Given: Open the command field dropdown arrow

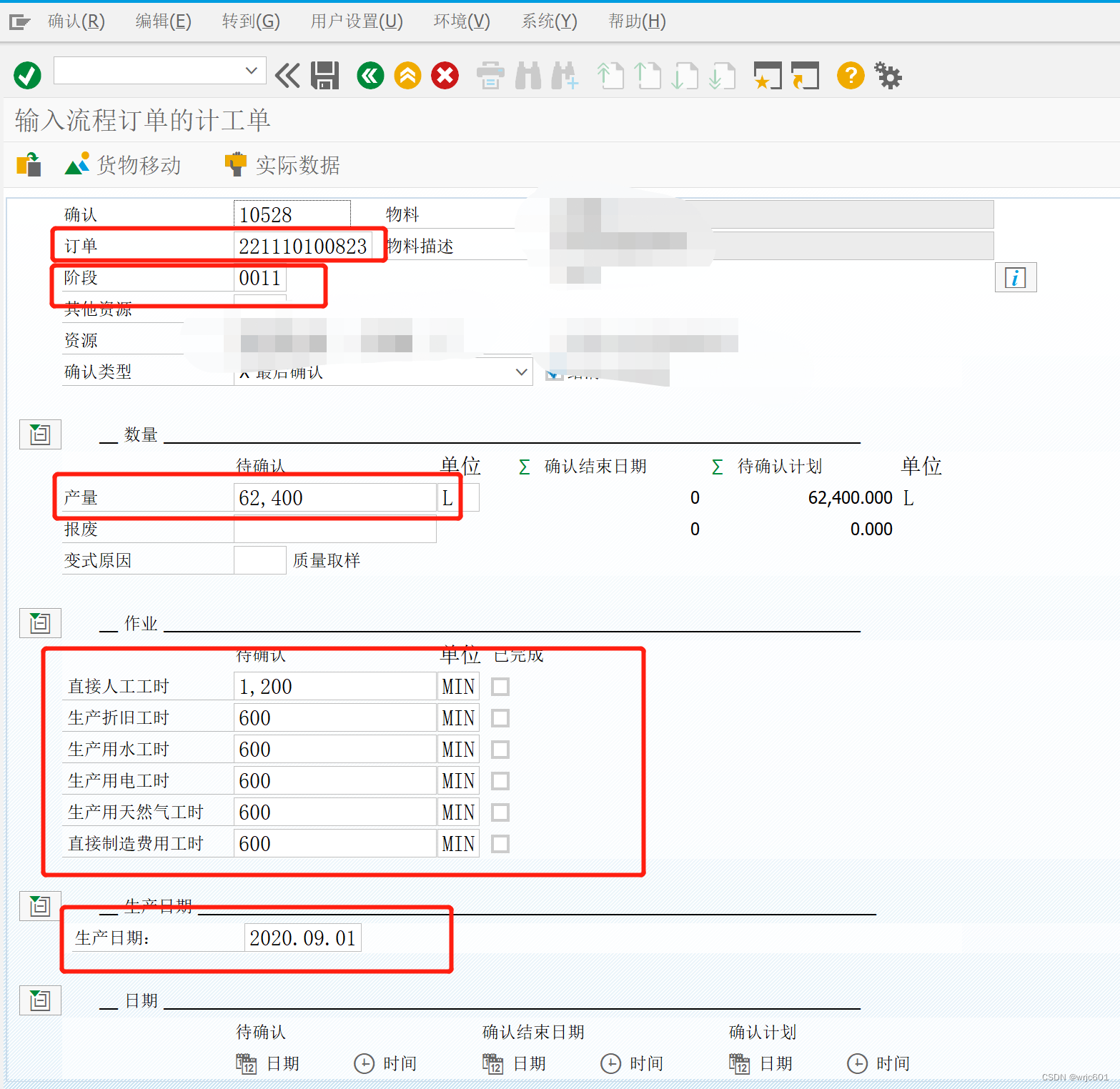Looking at the screenshot, I should click(x=251, y=71).
